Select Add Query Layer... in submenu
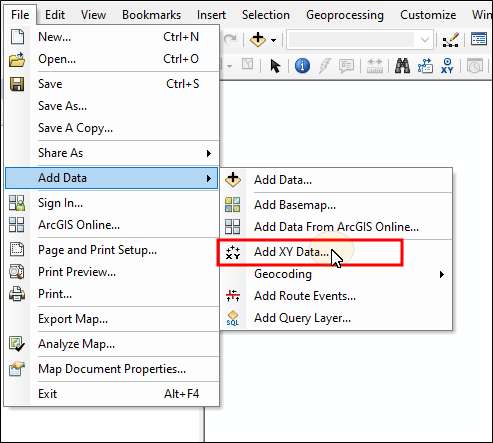The image size is (493, 443). [x=336, y=318]
